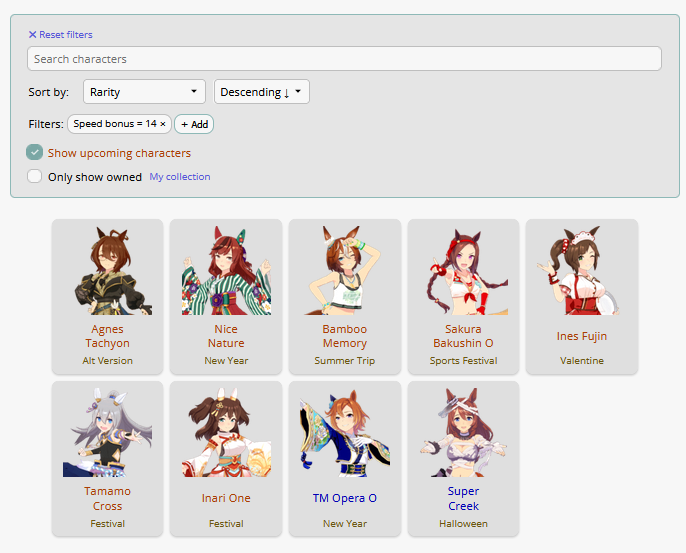Click the + Add filter button
This screenshot has width=686, height=553.
tap(194, 124)
